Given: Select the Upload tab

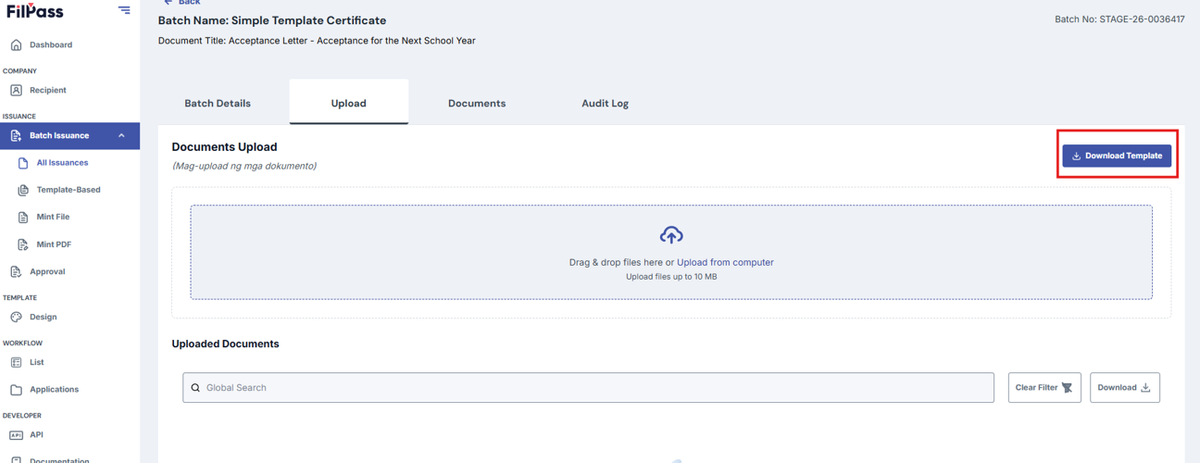Looking at the screenshot, I should (349, 102).
